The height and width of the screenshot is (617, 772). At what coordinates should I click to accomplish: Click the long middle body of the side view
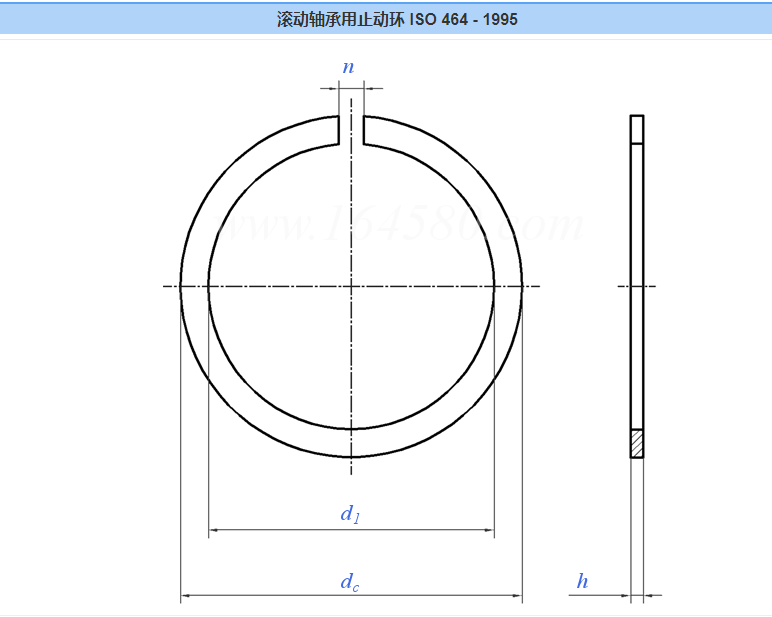(x=637, y=285)
